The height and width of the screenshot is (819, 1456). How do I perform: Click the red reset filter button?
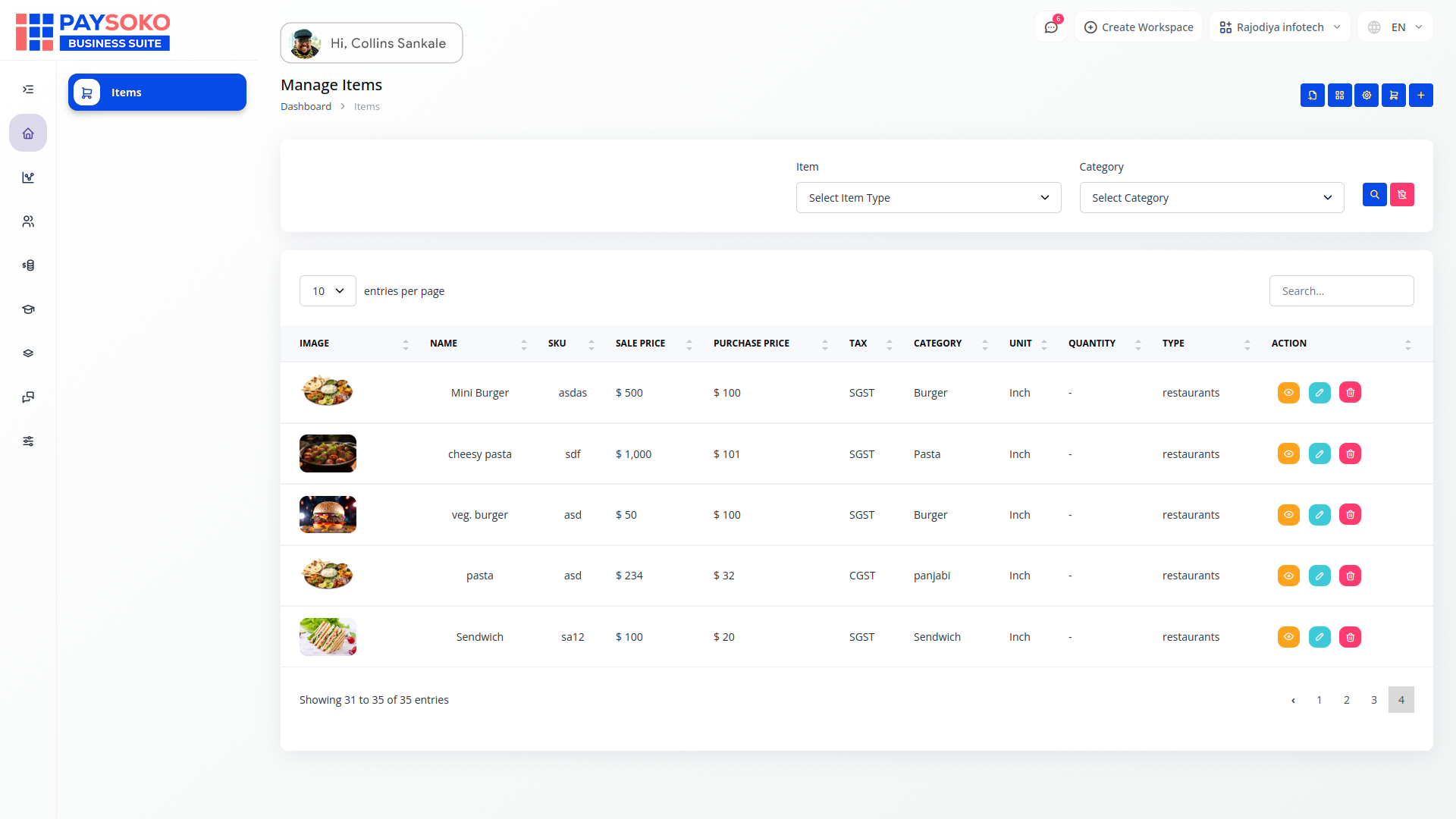point(1402,195)
